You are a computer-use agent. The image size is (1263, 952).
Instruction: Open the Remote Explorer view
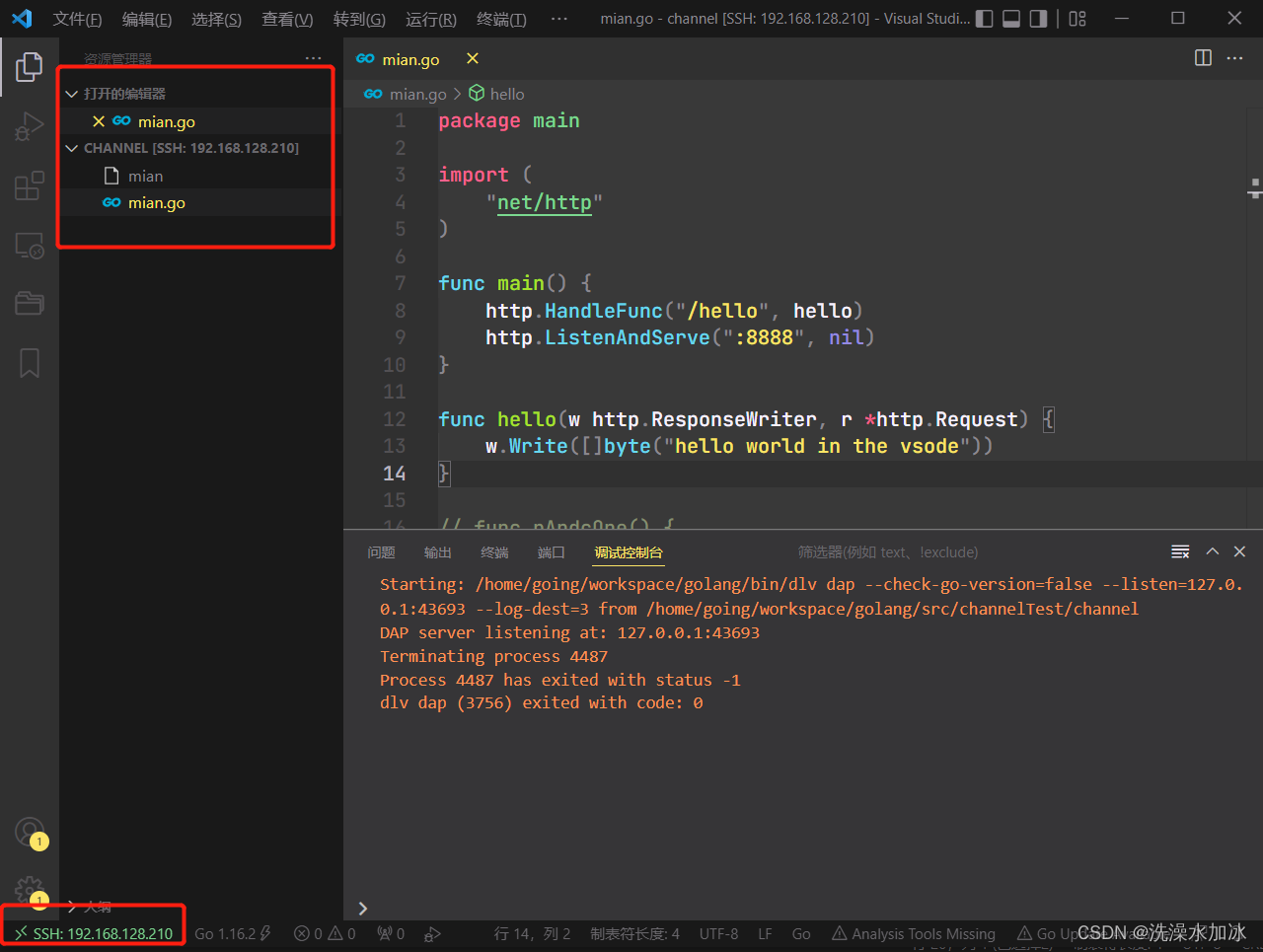tap(30, 245)
